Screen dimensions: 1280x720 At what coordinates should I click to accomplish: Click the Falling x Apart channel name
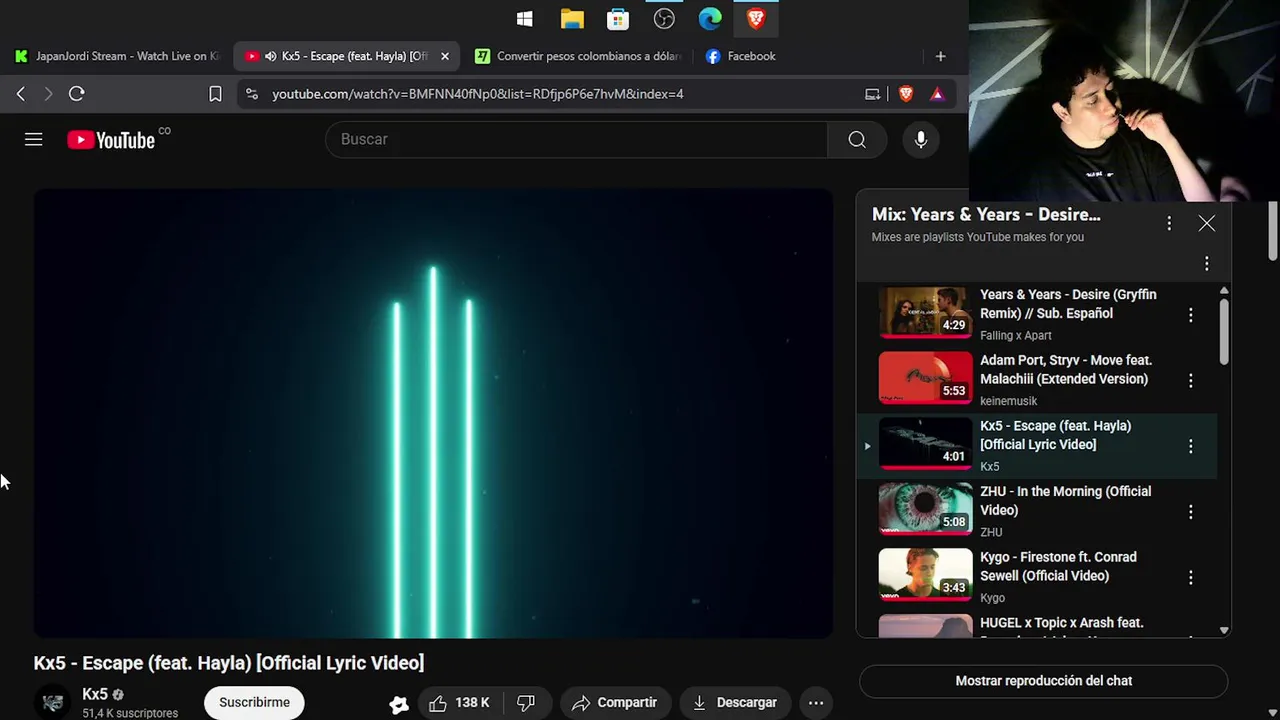coord(1015,336)
